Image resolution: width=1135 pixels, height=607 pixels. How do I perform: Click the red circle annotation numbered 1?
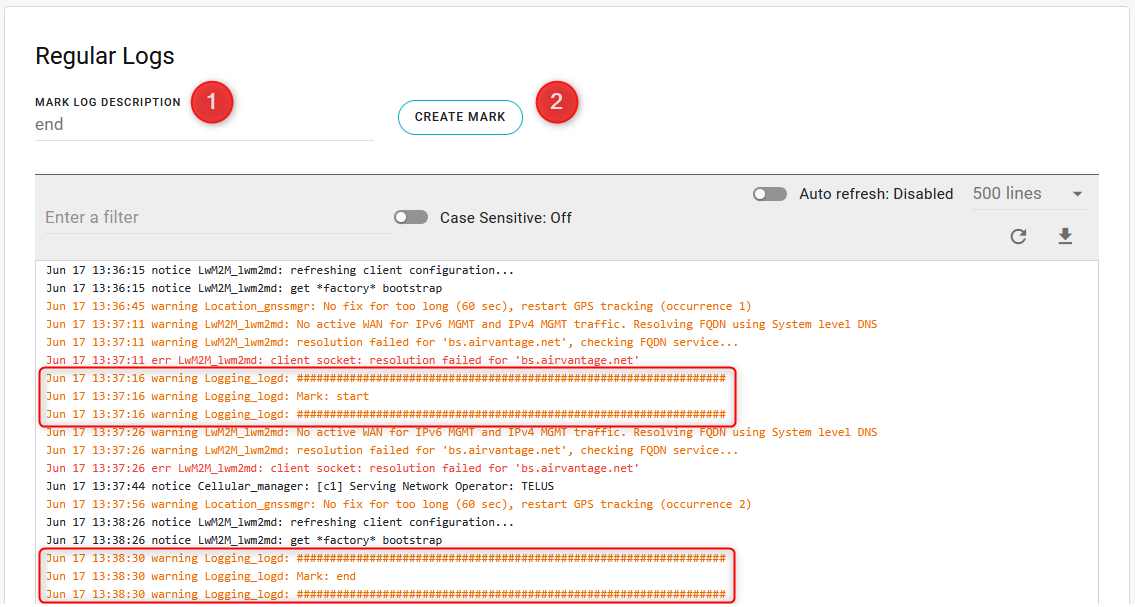coord(211,102)
